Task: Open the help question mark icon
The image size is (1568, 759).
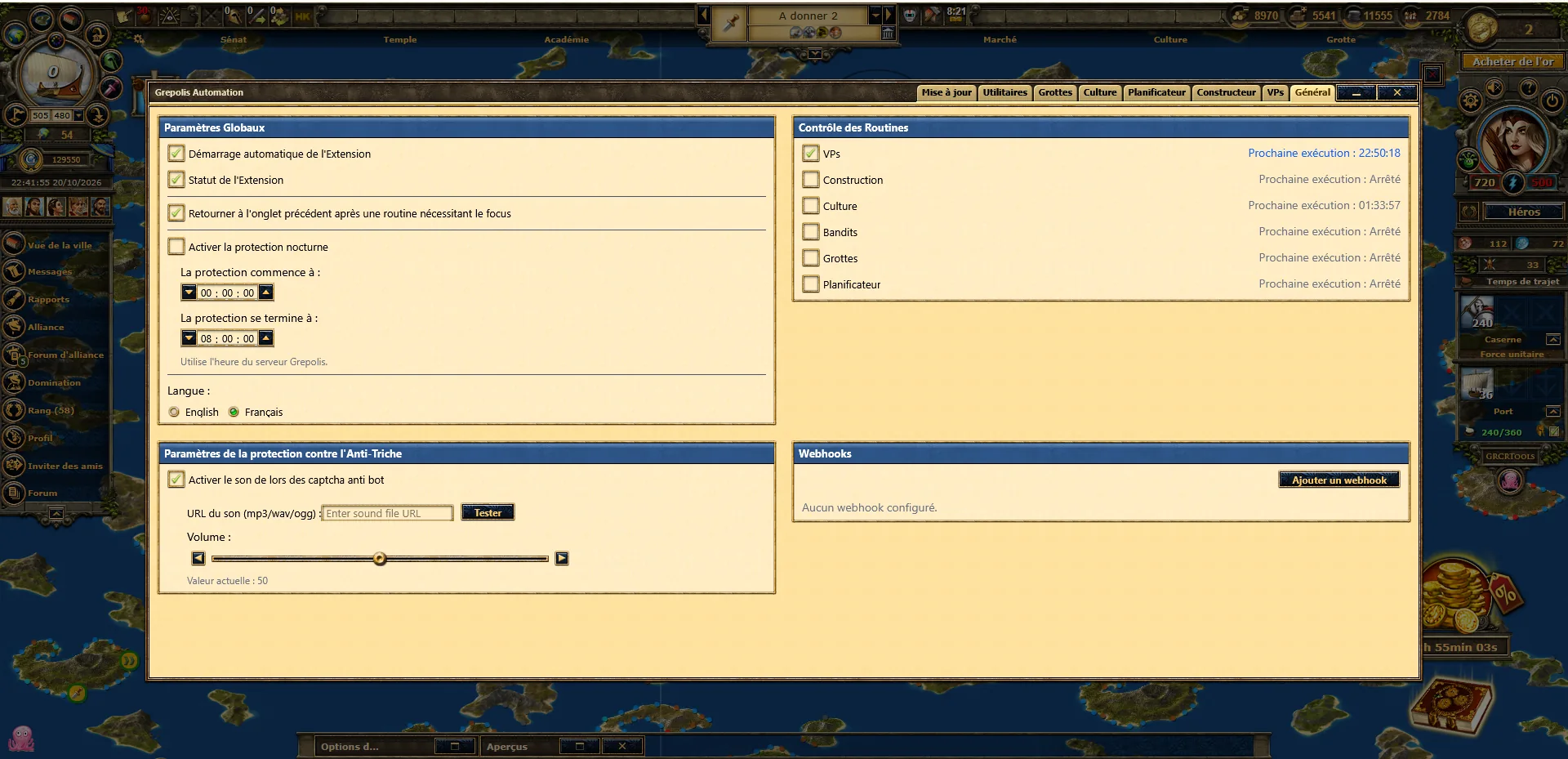Action: (x=1529, y=87)
